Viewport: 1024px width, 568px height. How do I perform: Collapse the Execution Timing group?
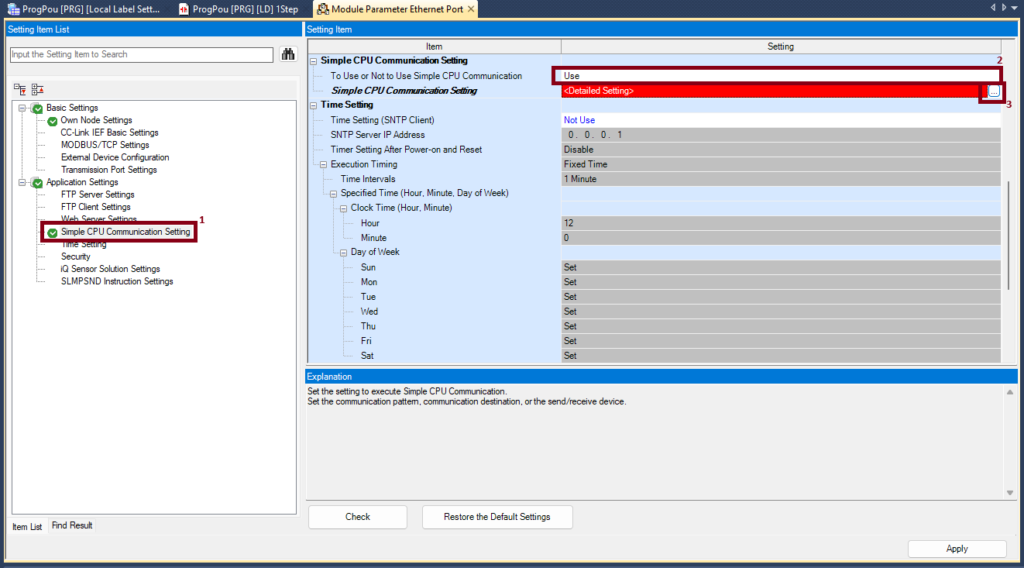tap(323, 165)
